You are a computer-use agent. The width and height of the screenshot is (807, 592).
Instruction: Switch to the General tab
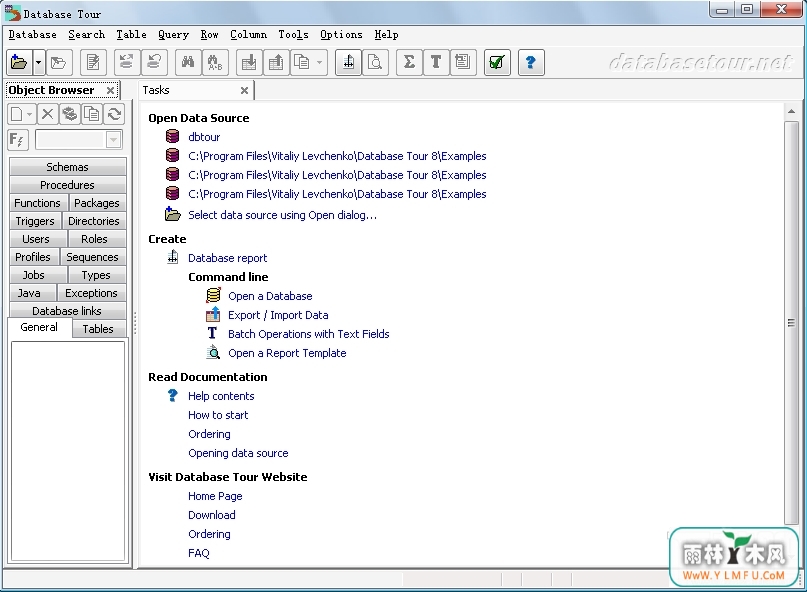coord(39,327)
